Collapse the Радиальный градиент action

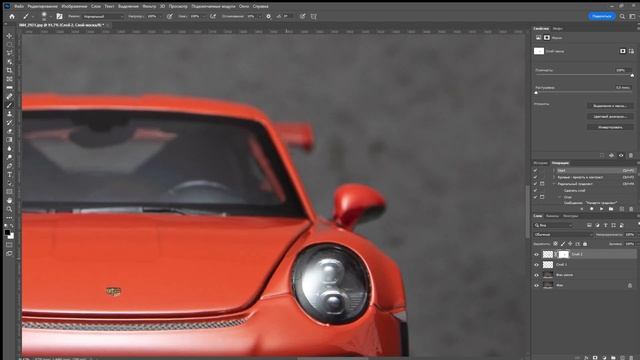(x=554, y=184)
